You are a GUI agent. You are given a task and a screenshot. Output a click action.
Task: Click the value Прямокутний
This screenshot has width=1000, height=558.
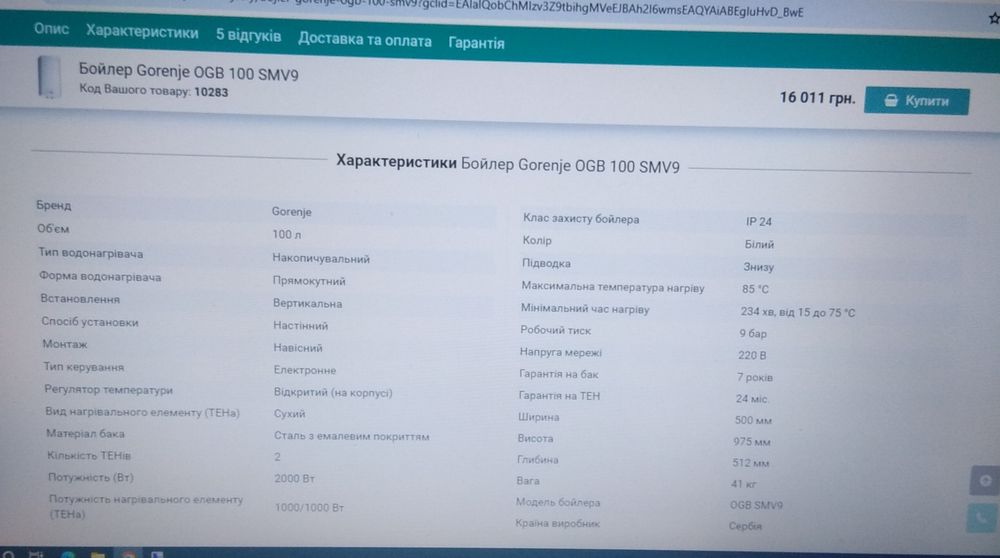tap(309, 281)
